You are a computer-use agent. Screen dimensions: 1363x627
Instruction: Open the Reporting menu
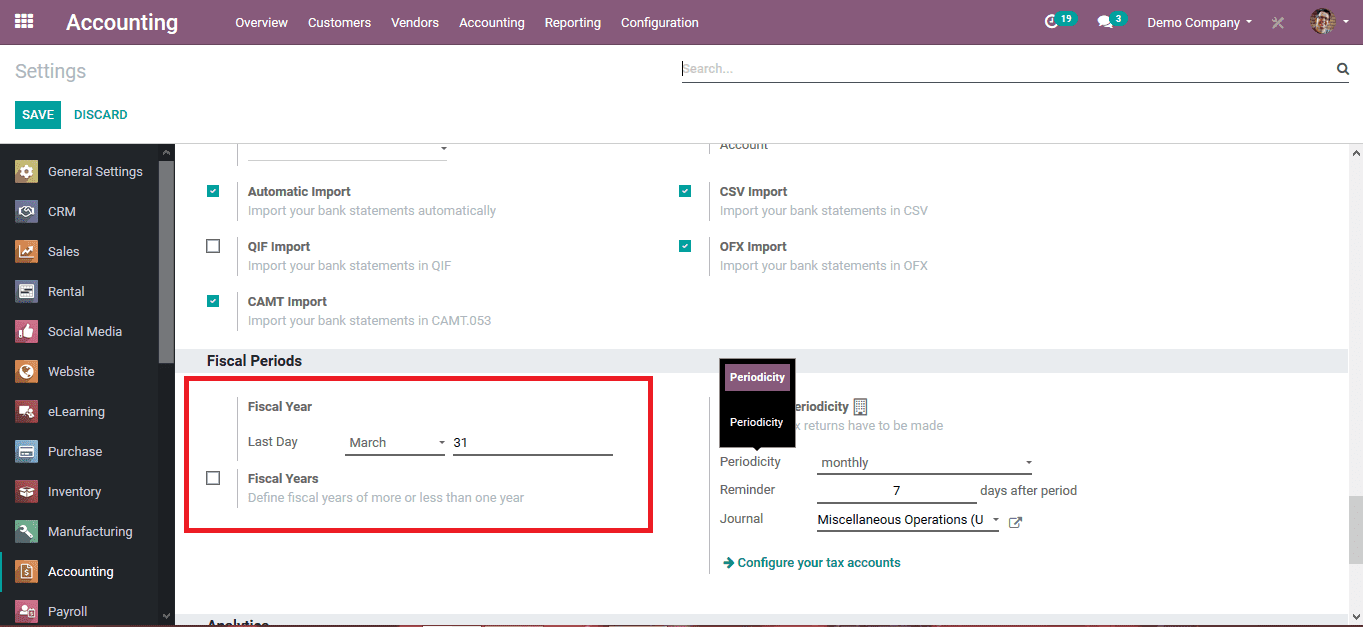(x=573, y=22)
